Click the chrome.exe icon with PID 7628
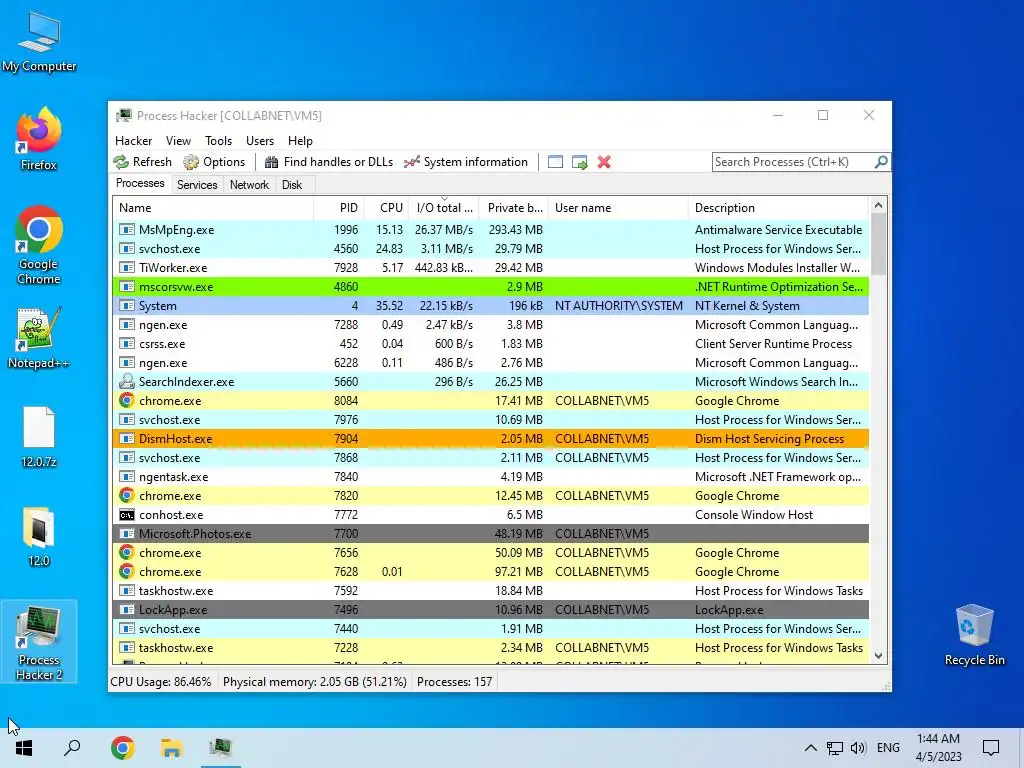This screenshot has height=768, width=1024. point(127,571)
